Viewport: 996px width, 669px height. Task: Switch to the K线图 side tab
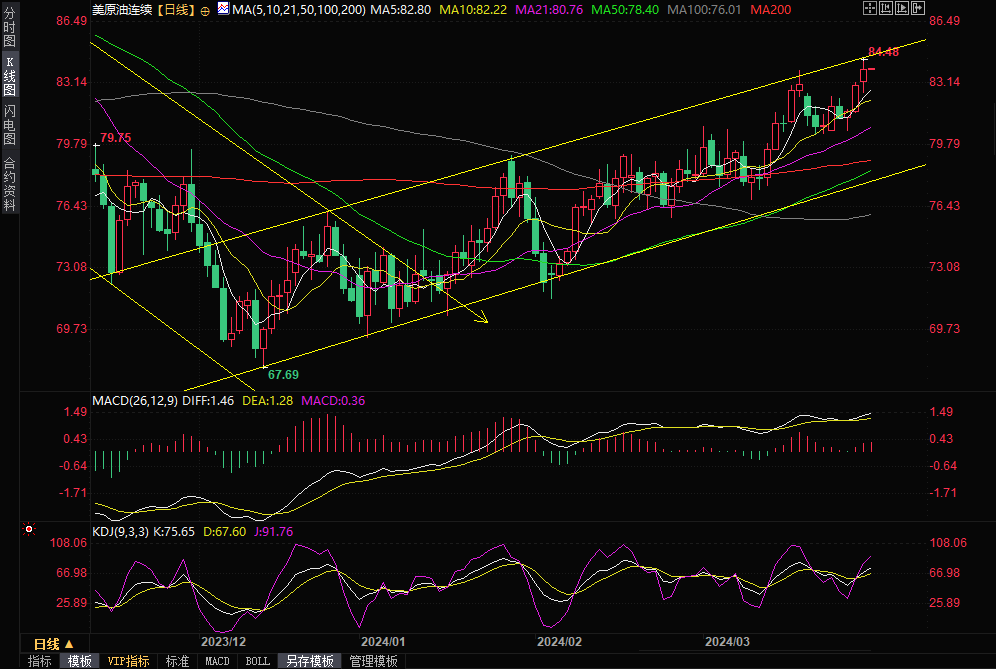point(10,76)
